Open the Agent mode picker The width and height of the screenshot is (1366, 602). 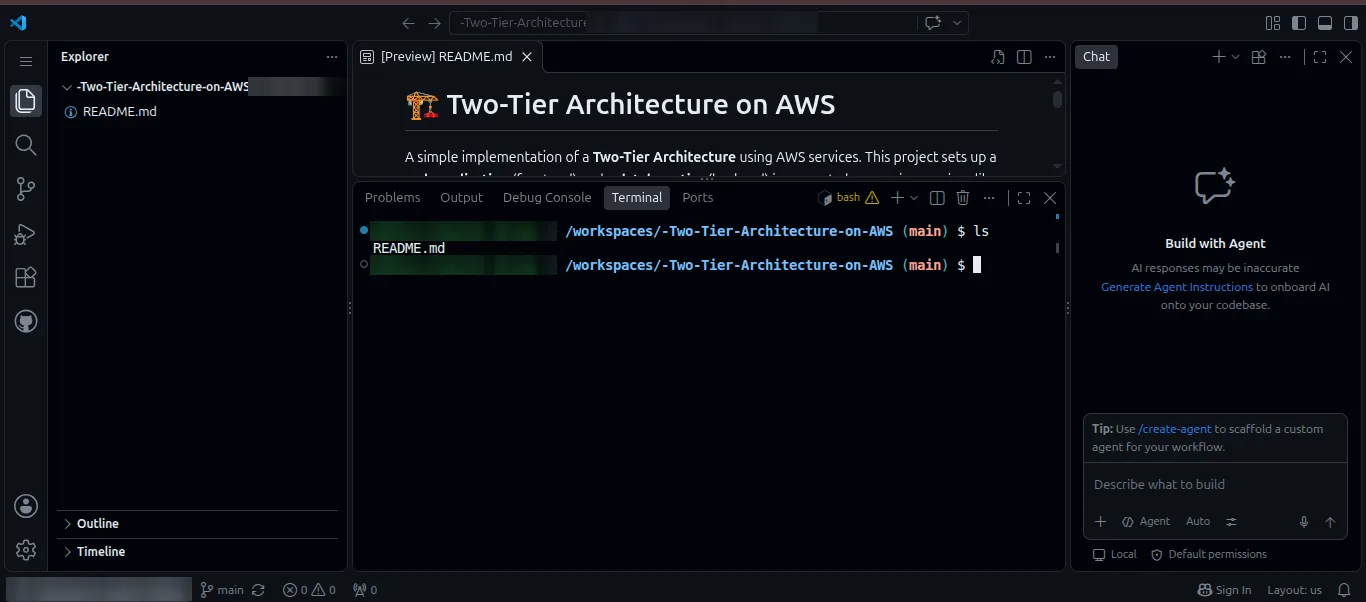point(1146,522)
